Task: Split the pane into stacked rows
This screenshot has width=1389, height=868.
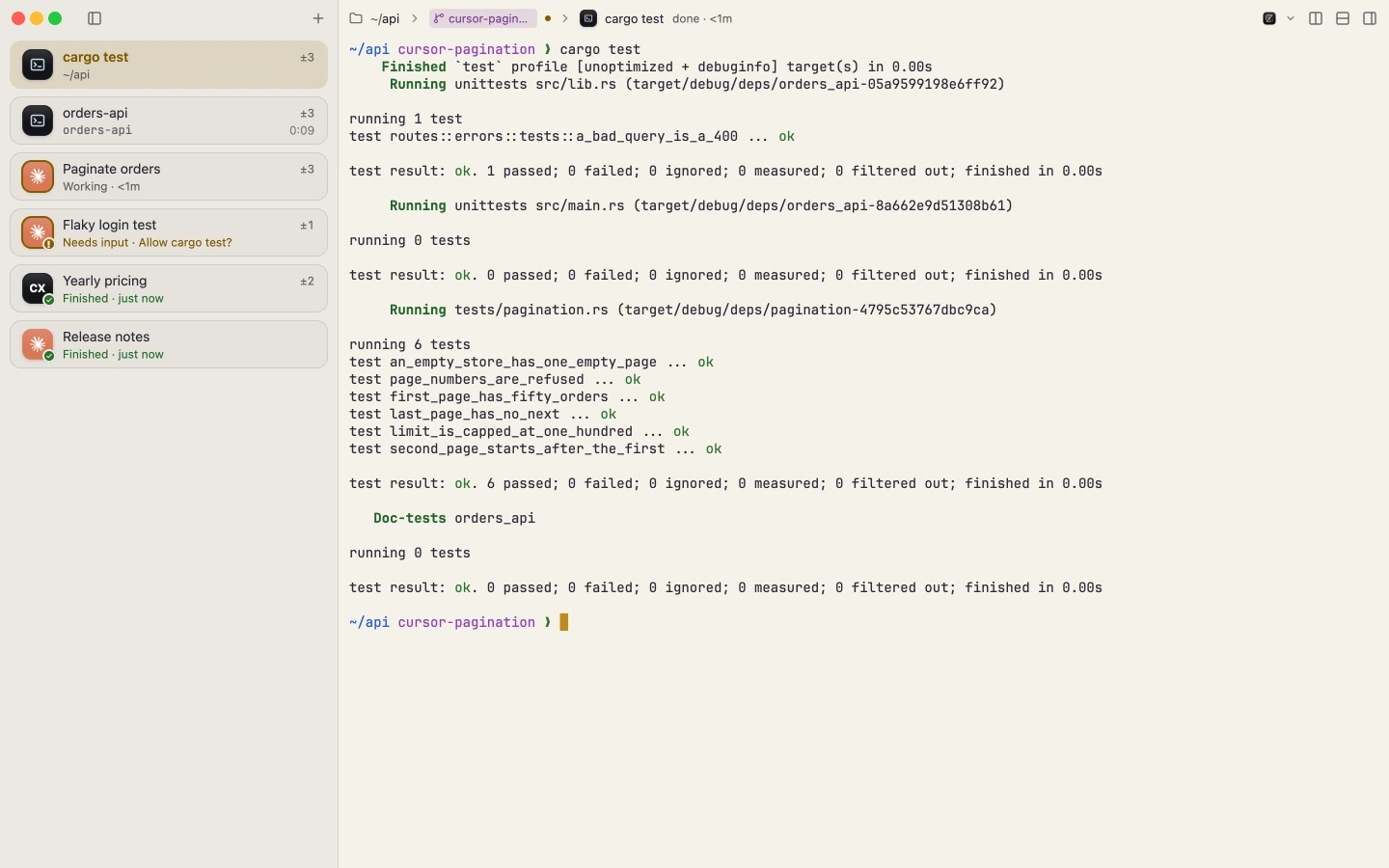Action: 1343,18
